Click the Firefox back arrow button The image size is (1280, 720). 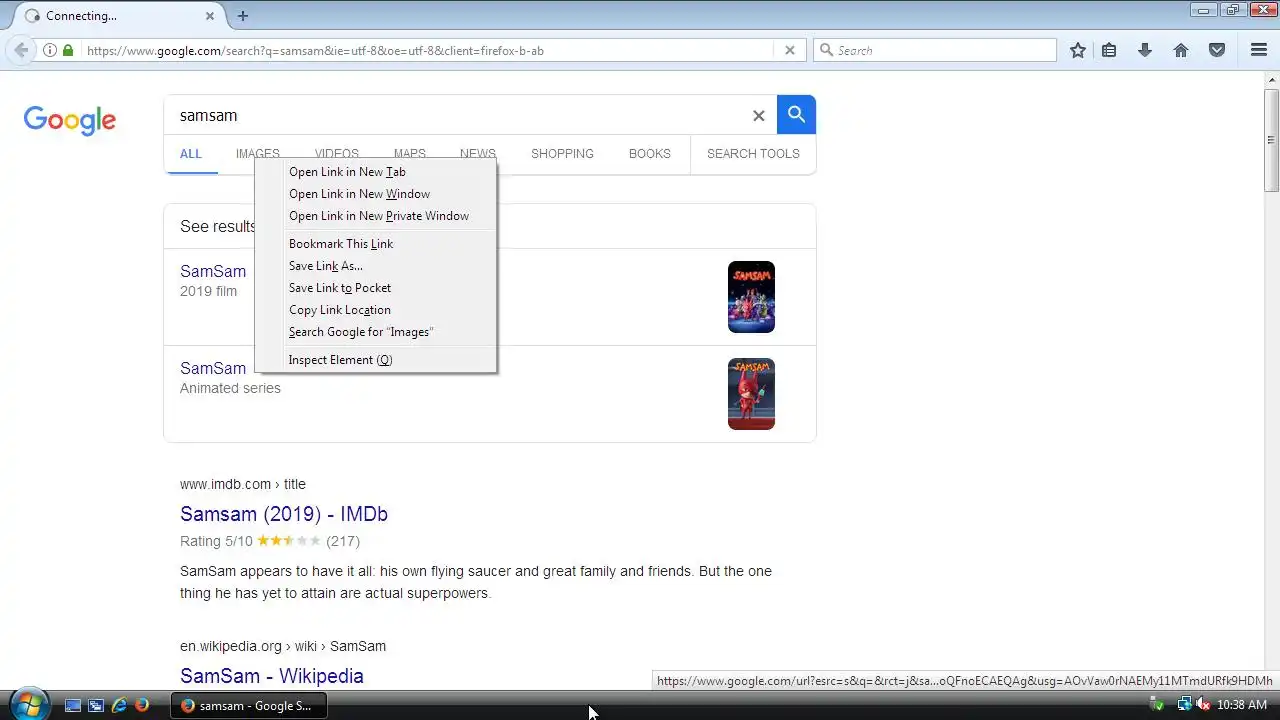tap(21, 50)
